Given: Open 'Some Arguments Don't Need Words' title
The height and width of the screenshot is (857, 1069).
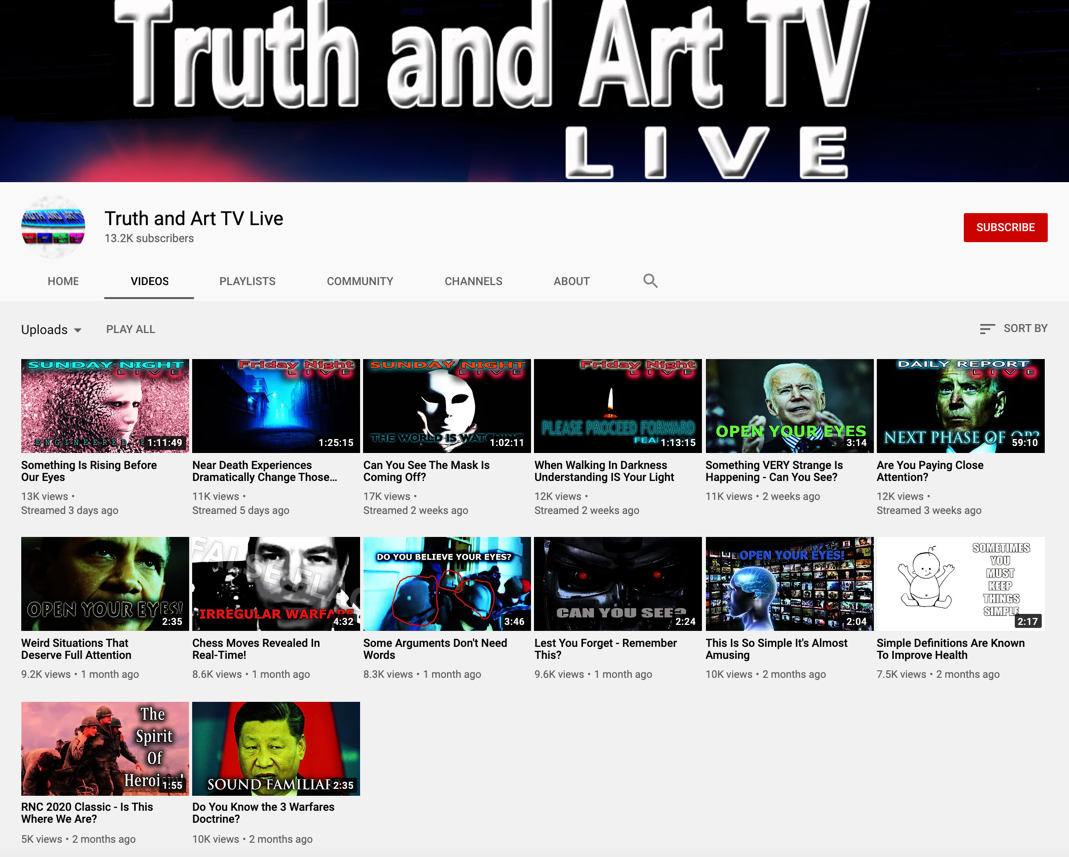Looking at the screenshot, I should [x=433, y=649].
